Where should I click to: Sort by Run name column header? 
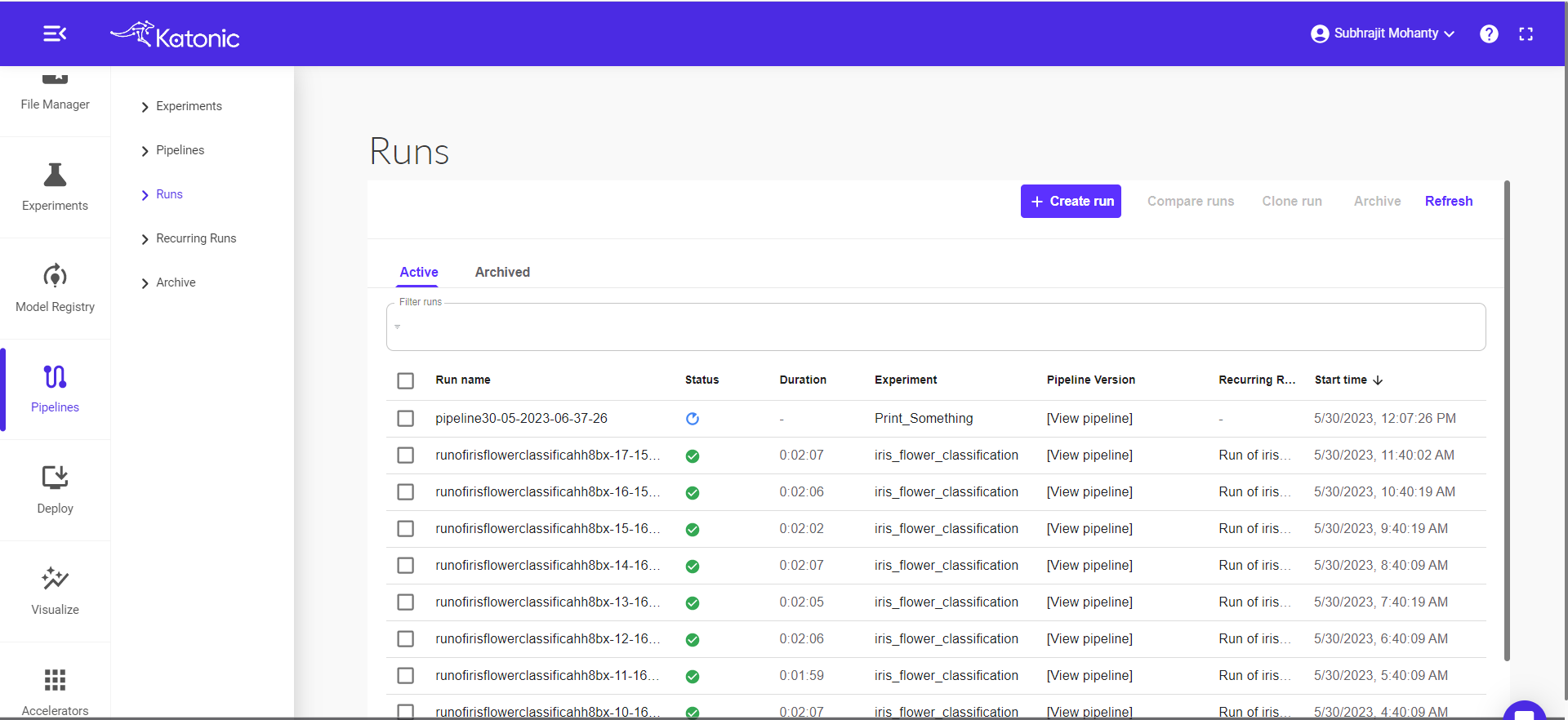[x=463, y=380]
